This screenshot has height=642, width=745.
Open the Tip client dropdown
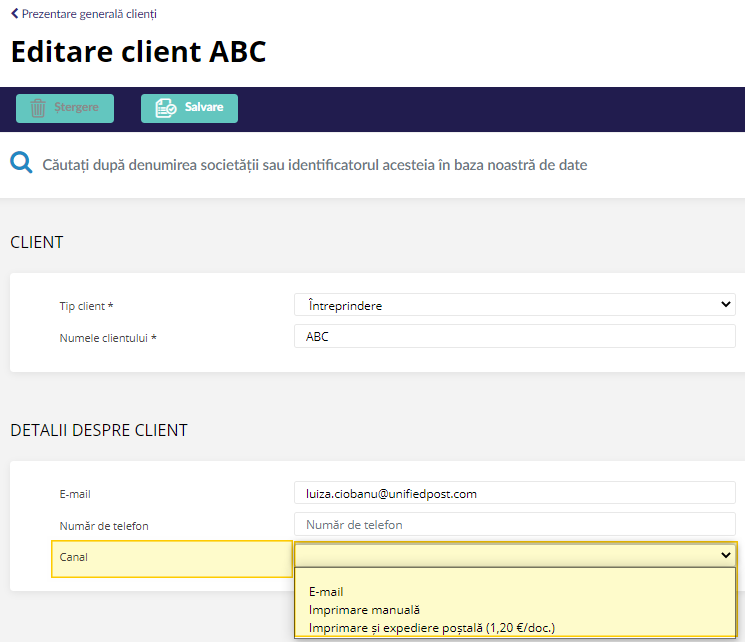click(x=515, y=305)
